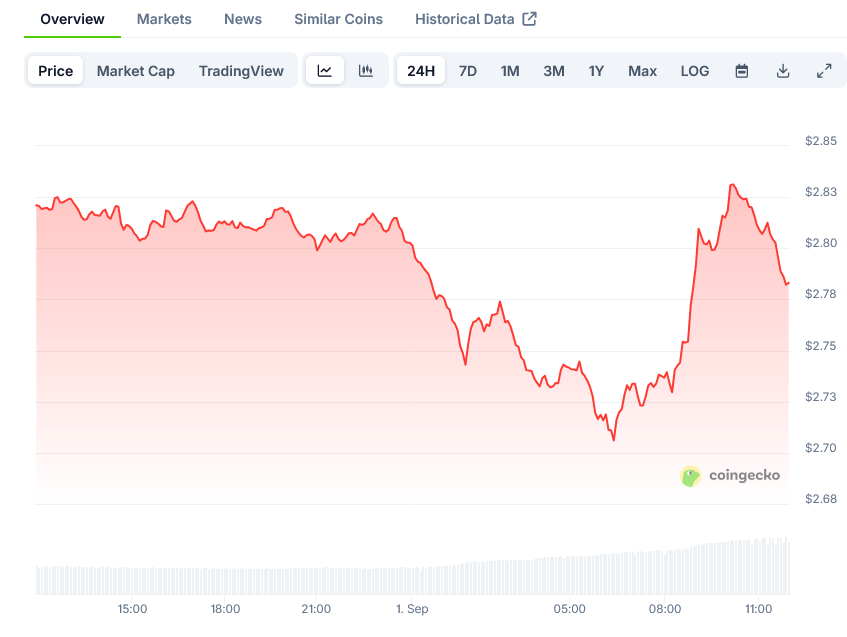The height and width of the screenshot is (637, 847).
Task: Select the Price chart mode
Action: point(56,71)
